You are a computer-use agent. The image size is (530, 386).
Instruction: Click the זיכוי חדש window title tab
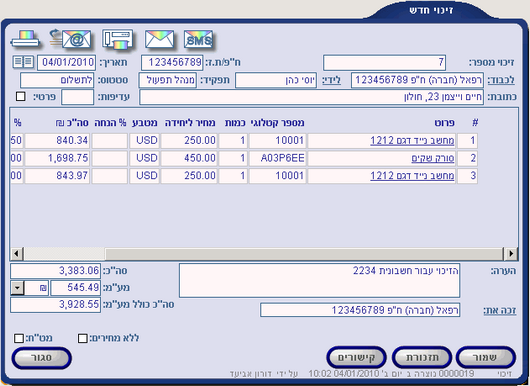431,10
